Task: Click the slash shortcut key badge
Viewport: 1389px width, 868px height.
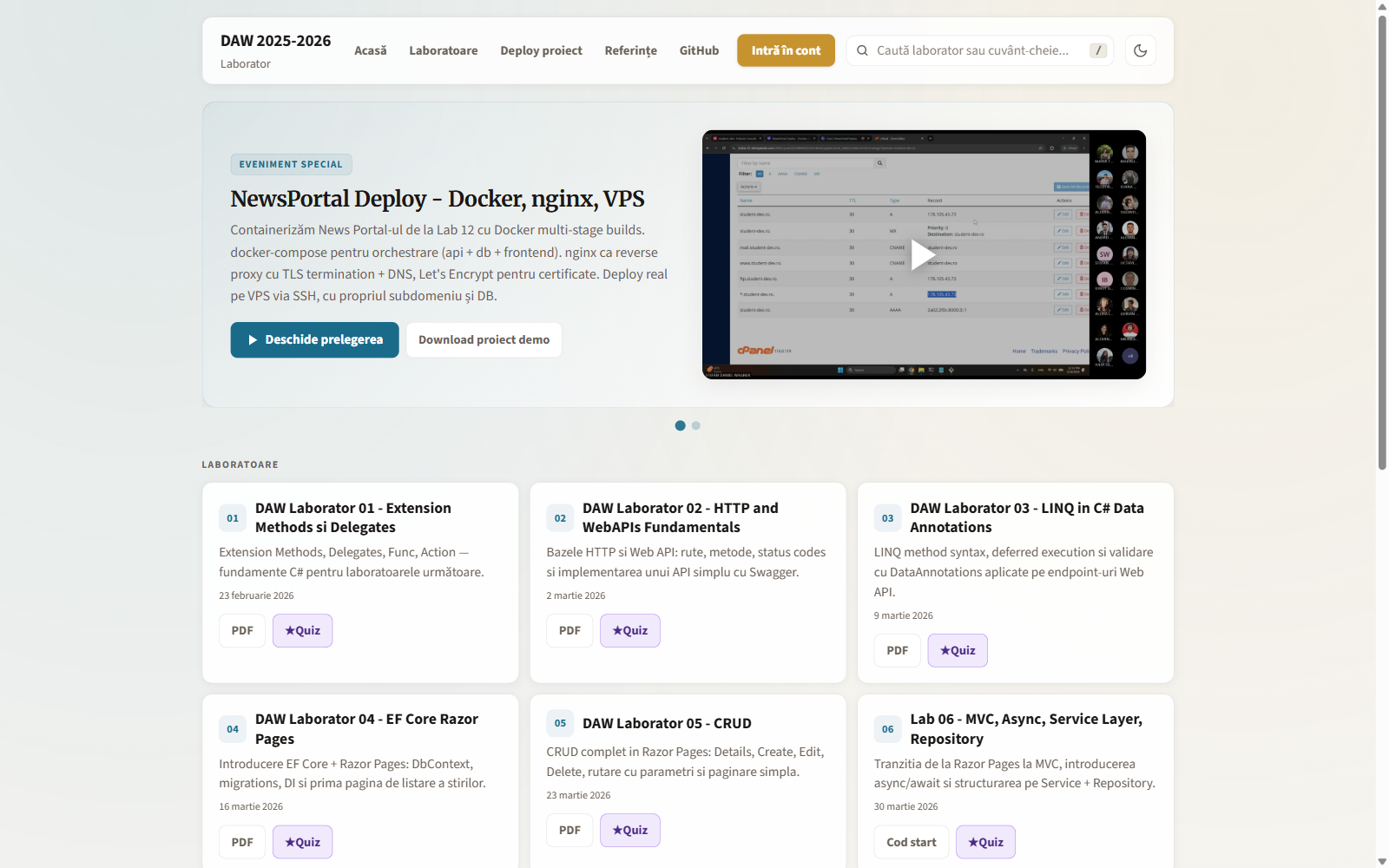Action: [1098, 50]
